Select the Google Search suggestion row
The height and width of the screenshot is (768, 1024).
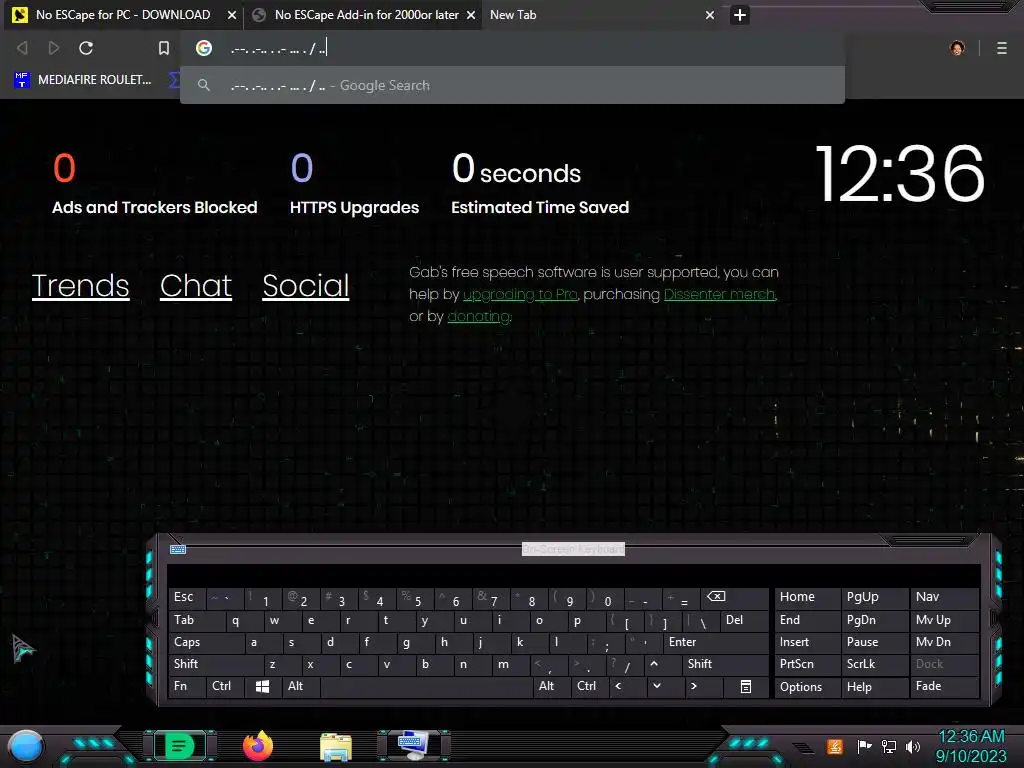tap(512, 86)
